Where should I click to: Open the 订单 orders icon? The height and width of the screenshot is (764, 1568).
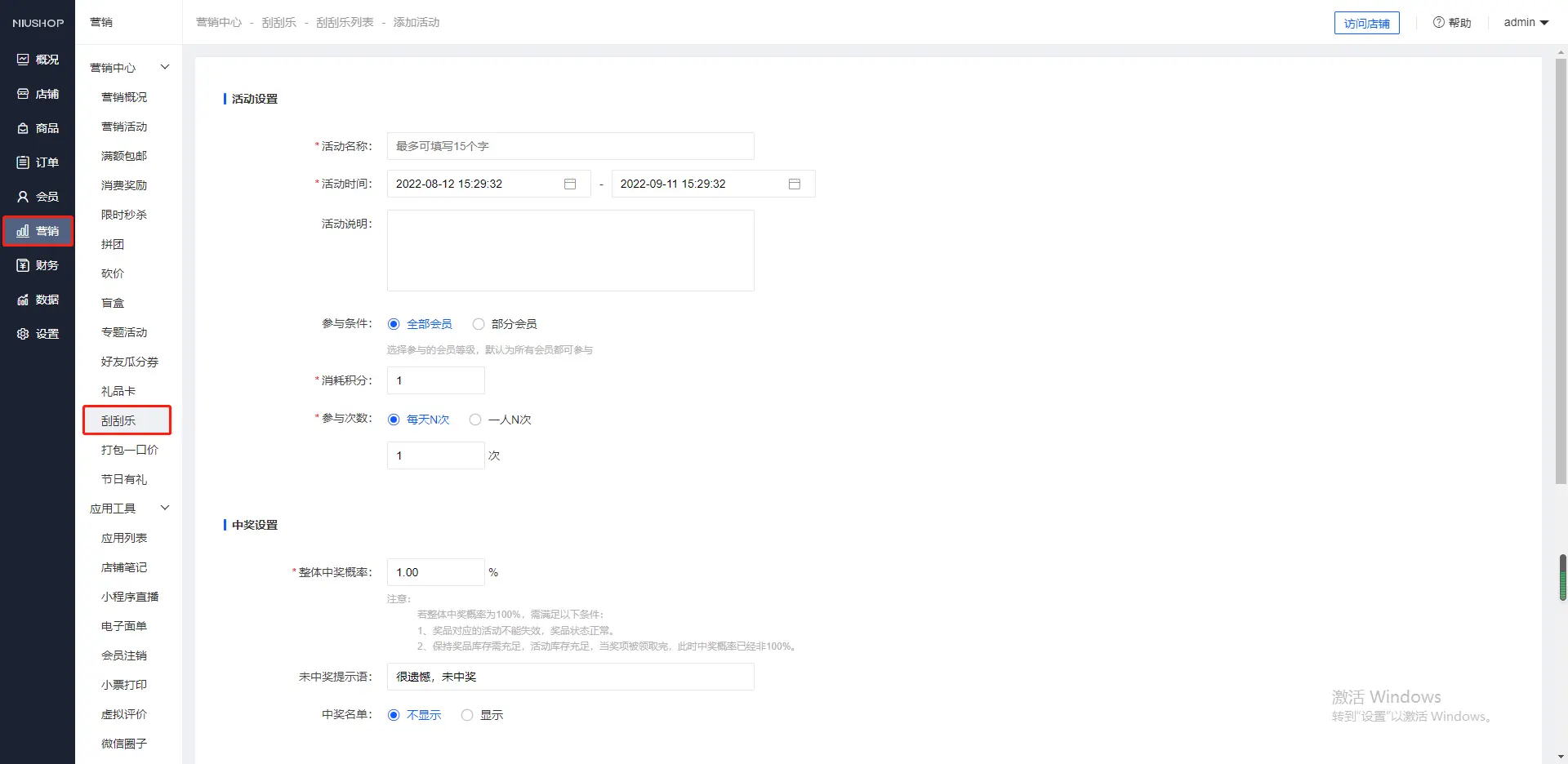click(23, 162)
